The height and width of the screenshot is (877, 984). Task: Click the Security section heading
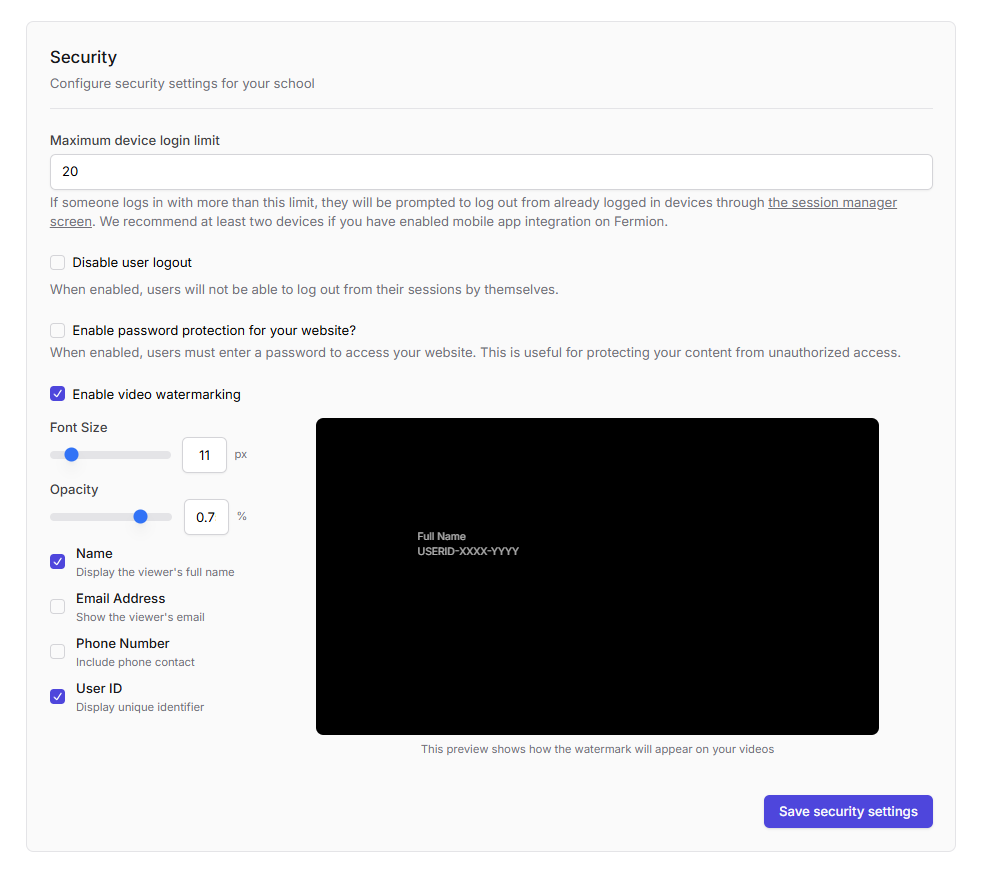(x=83, y=58)
